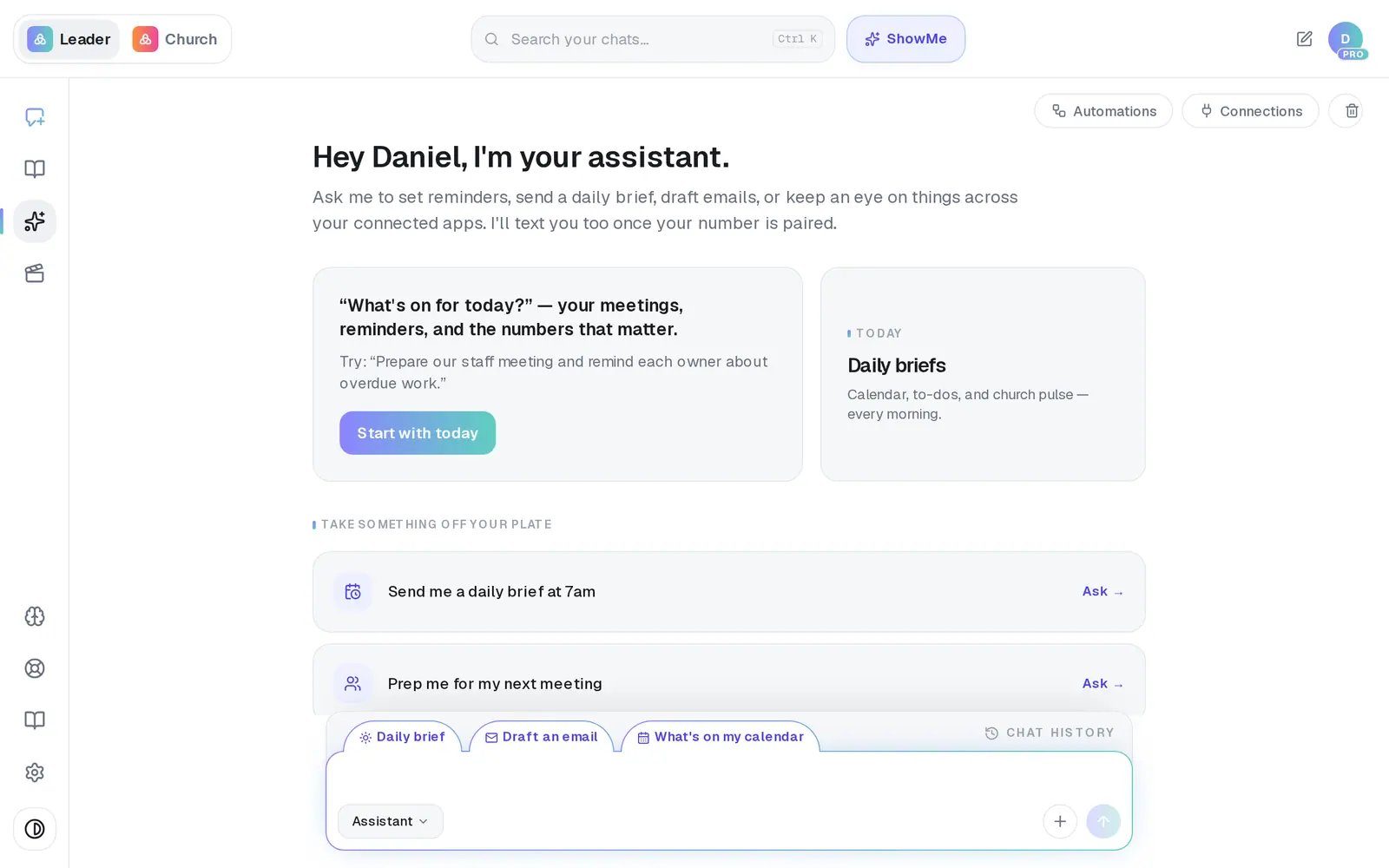Open the brain icon in sidebar

click(x=35, y=616)
